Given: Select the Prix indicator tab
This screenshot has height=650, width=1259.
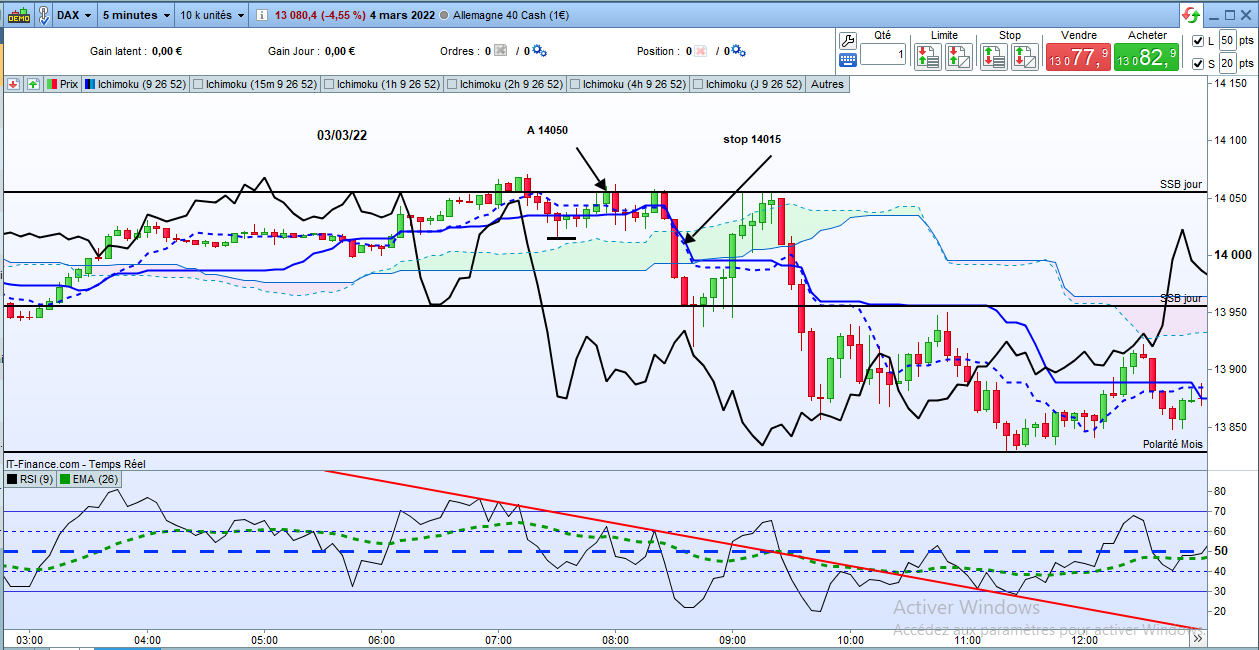Looking at the screenshot, I should pyautogui.click(x=62, y=85).
